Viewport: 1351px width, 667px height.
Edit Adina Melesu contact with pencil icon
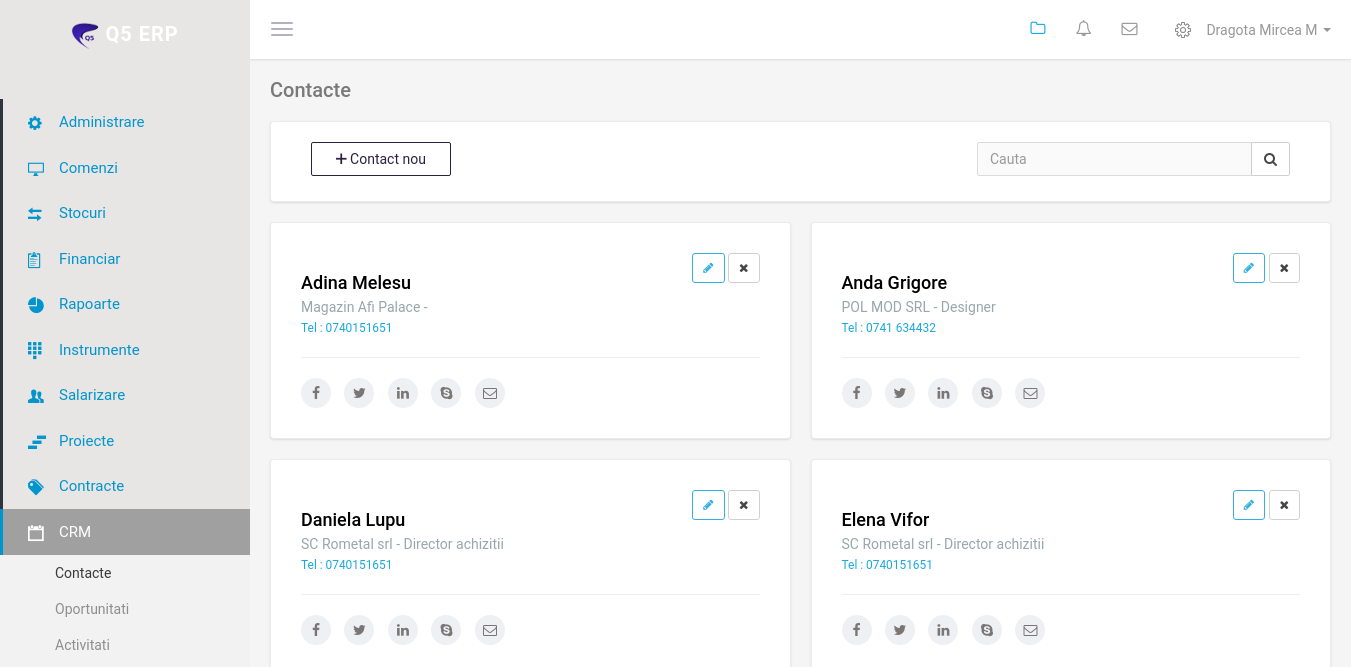[708, 268]
